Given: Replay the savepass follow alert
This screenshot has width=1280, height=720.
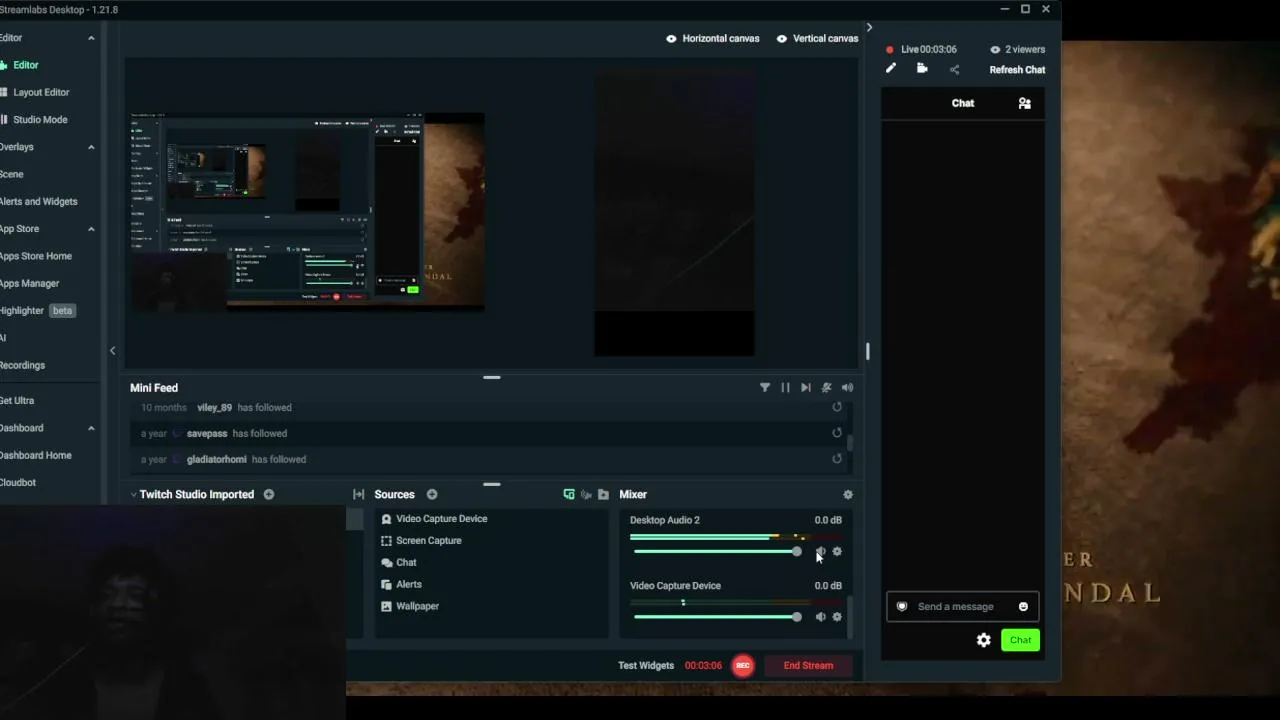Looking at the screenshot, I should (837, 434).
